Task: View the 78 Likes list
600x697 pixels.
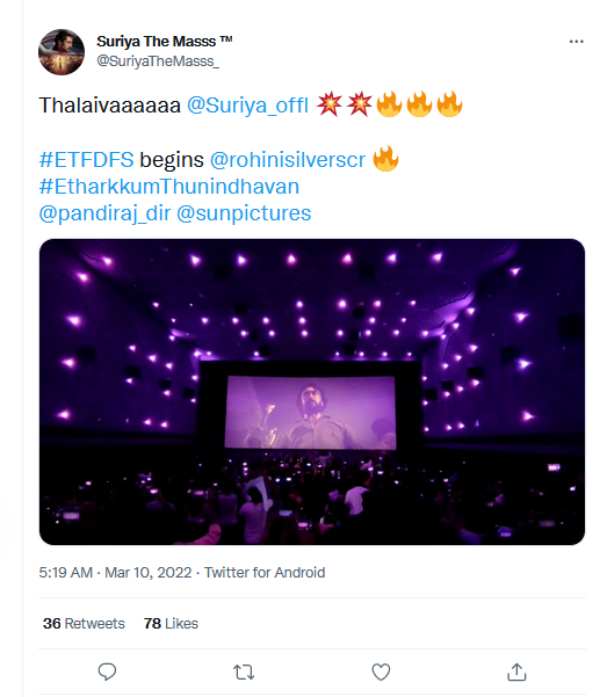Action: (170, 623)
